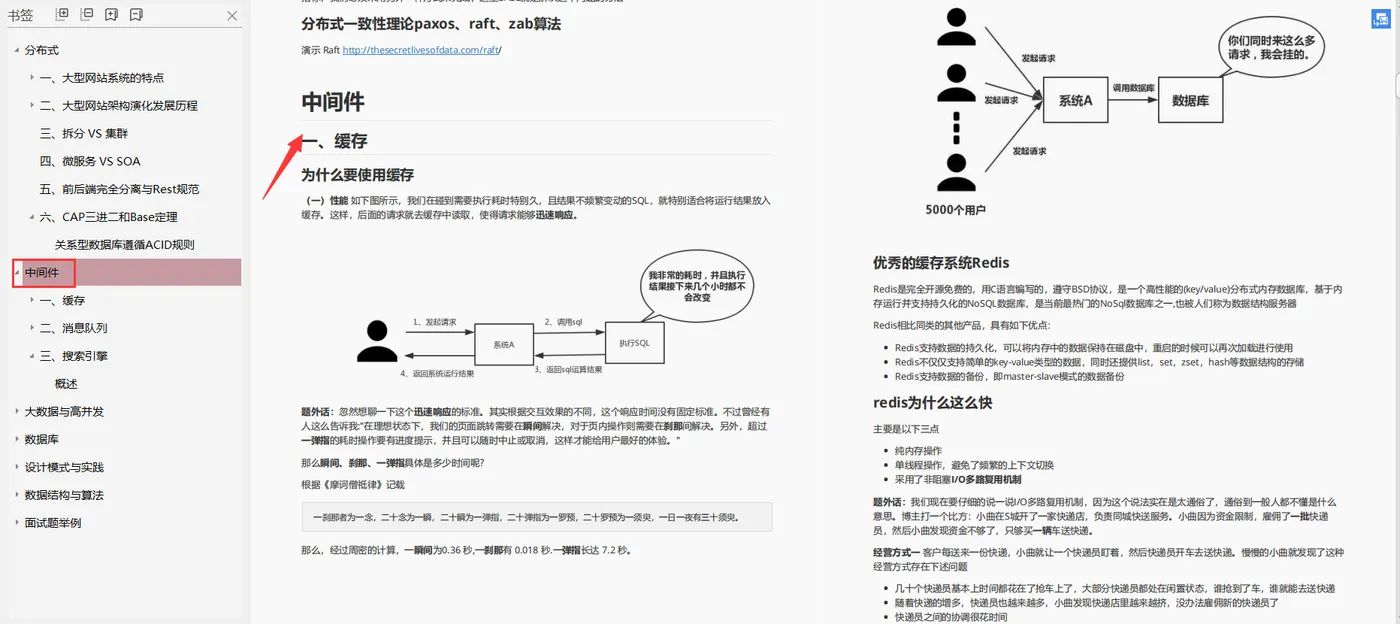1400x624 pixels.
Task: Select the highlighted 中间件 bookmark label
Action: point(42,272)
